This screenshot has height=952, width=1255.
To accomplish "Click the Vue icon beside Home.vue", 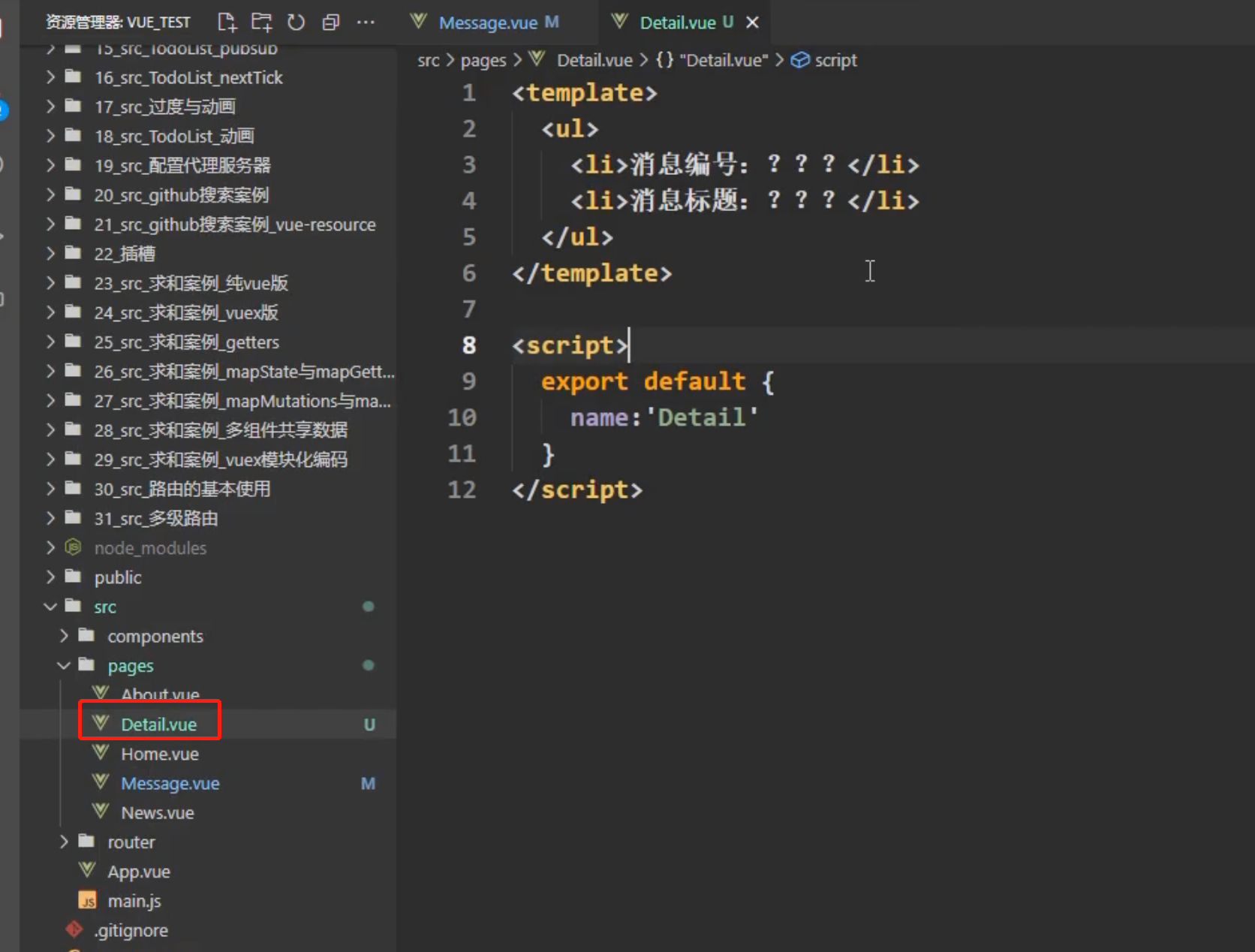I will (x=101, y=752).
